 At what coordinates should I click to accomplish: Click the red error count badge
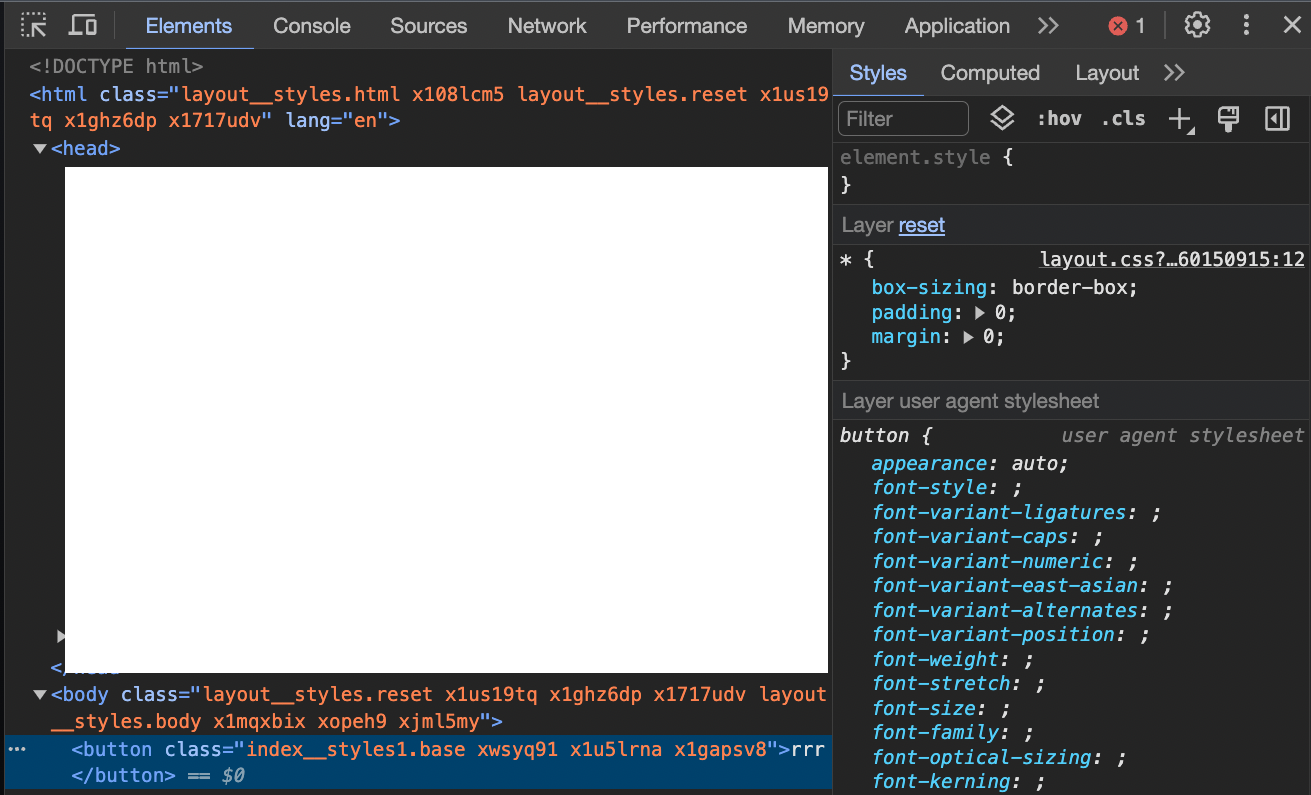(x=1127, y=26)
